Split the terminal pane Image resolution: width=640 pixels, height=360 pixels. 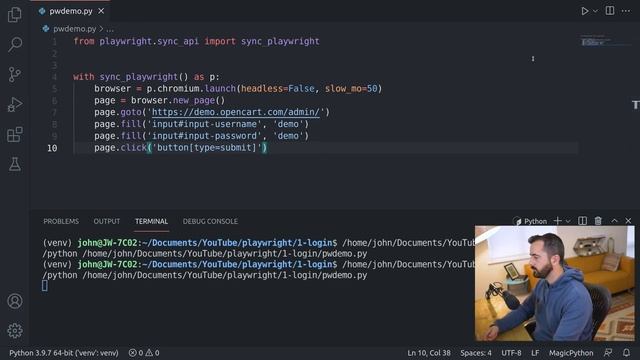click(x=582, y=221)
